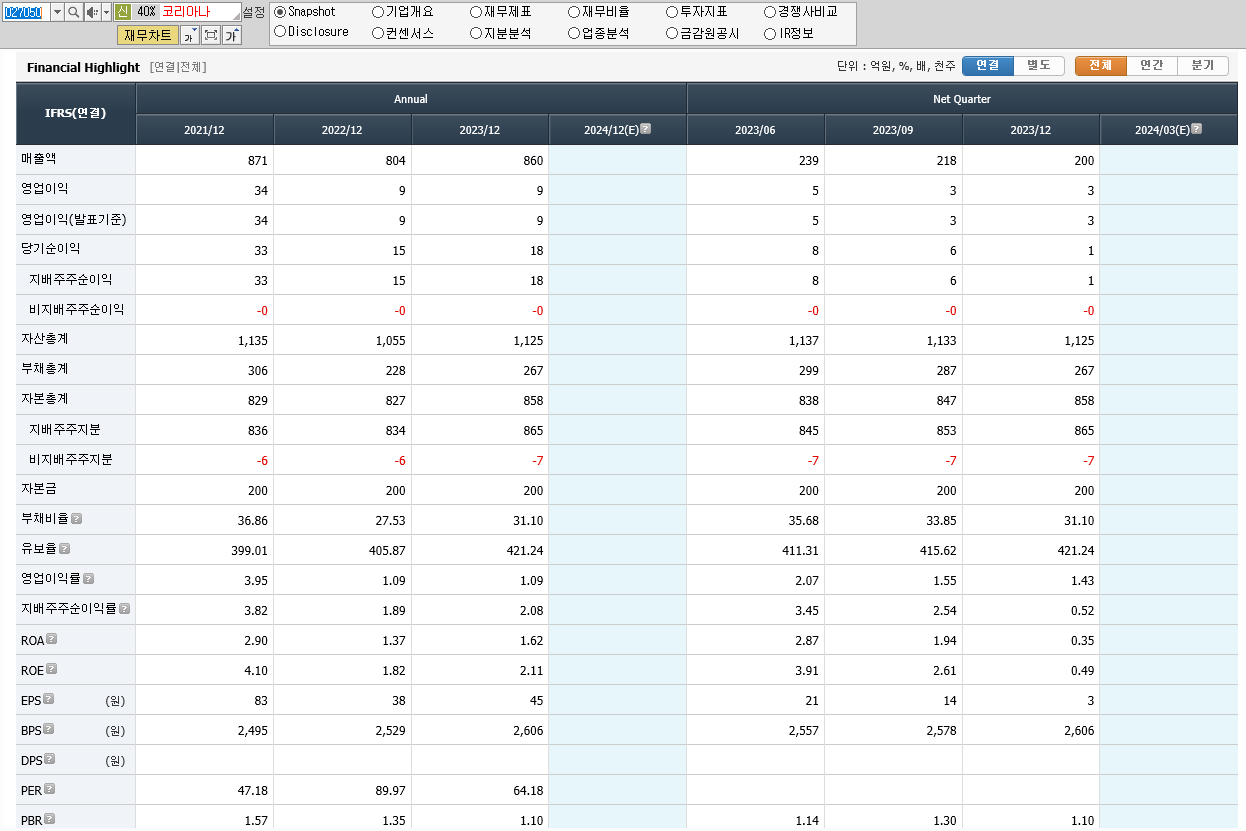This screenshot has height=831, width=1246.
Task: Click the 재무차트 button
Action: click(147, 35)
